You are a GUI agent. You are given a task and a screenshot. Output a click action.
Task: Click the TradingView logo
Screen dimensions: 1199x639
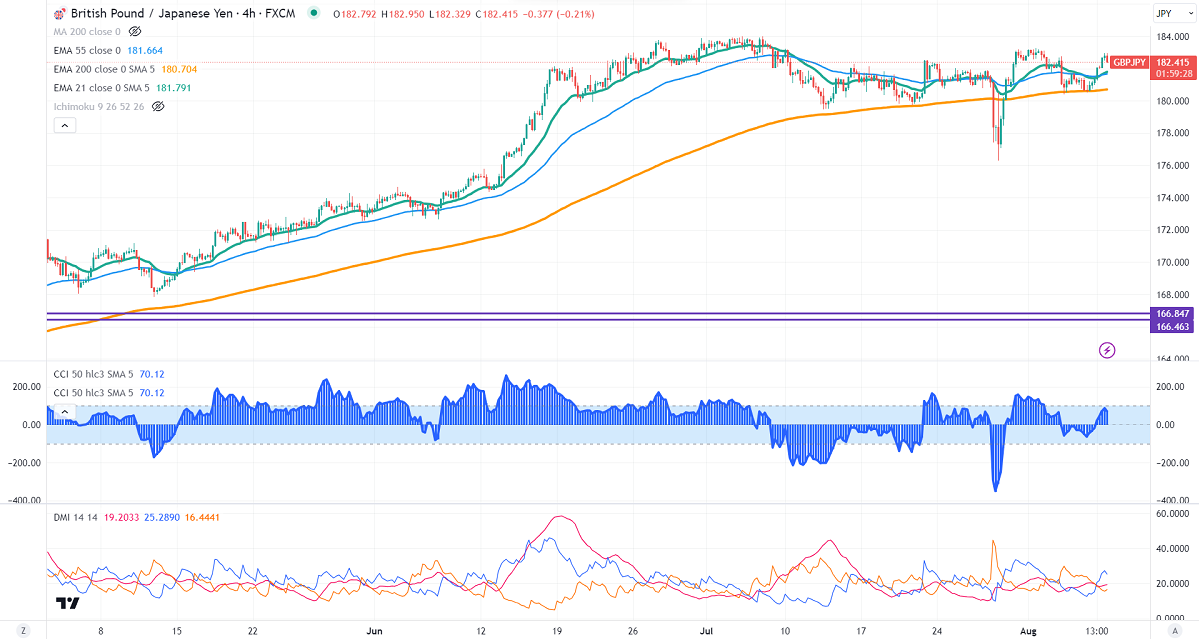click(67, 603)
